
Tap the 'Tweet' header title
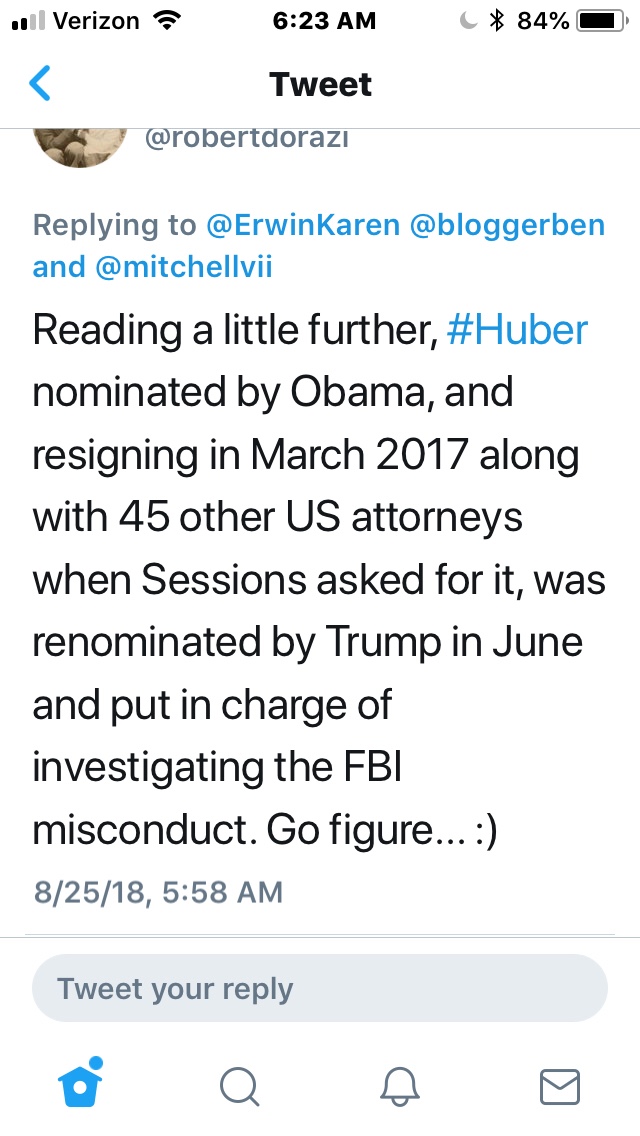[x=320, y=84]
